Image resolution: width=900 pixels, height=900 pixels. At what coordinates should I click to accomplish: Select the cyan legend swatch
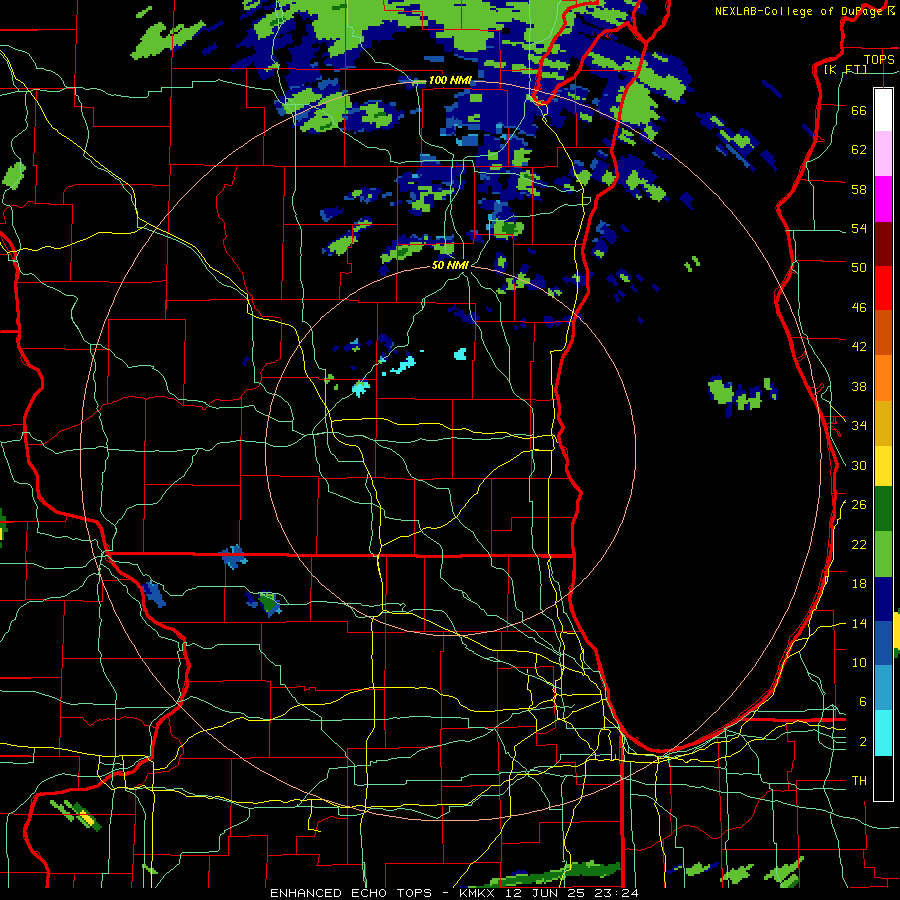click(883, 732)
